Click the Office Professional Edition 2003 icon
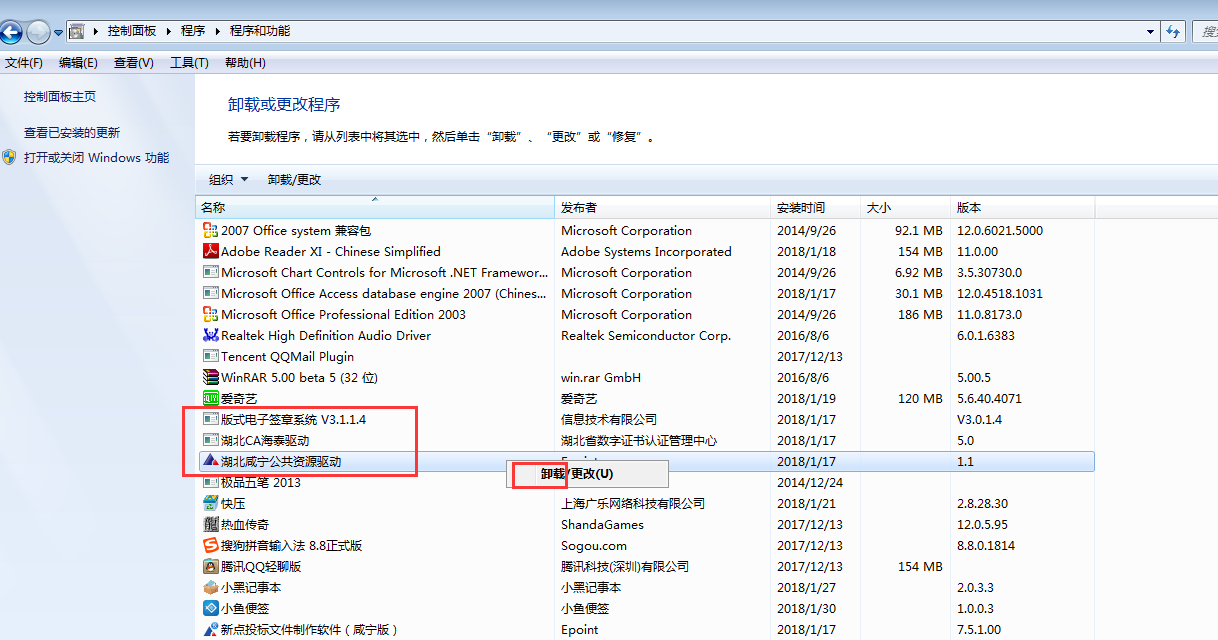 pos(210,314)
